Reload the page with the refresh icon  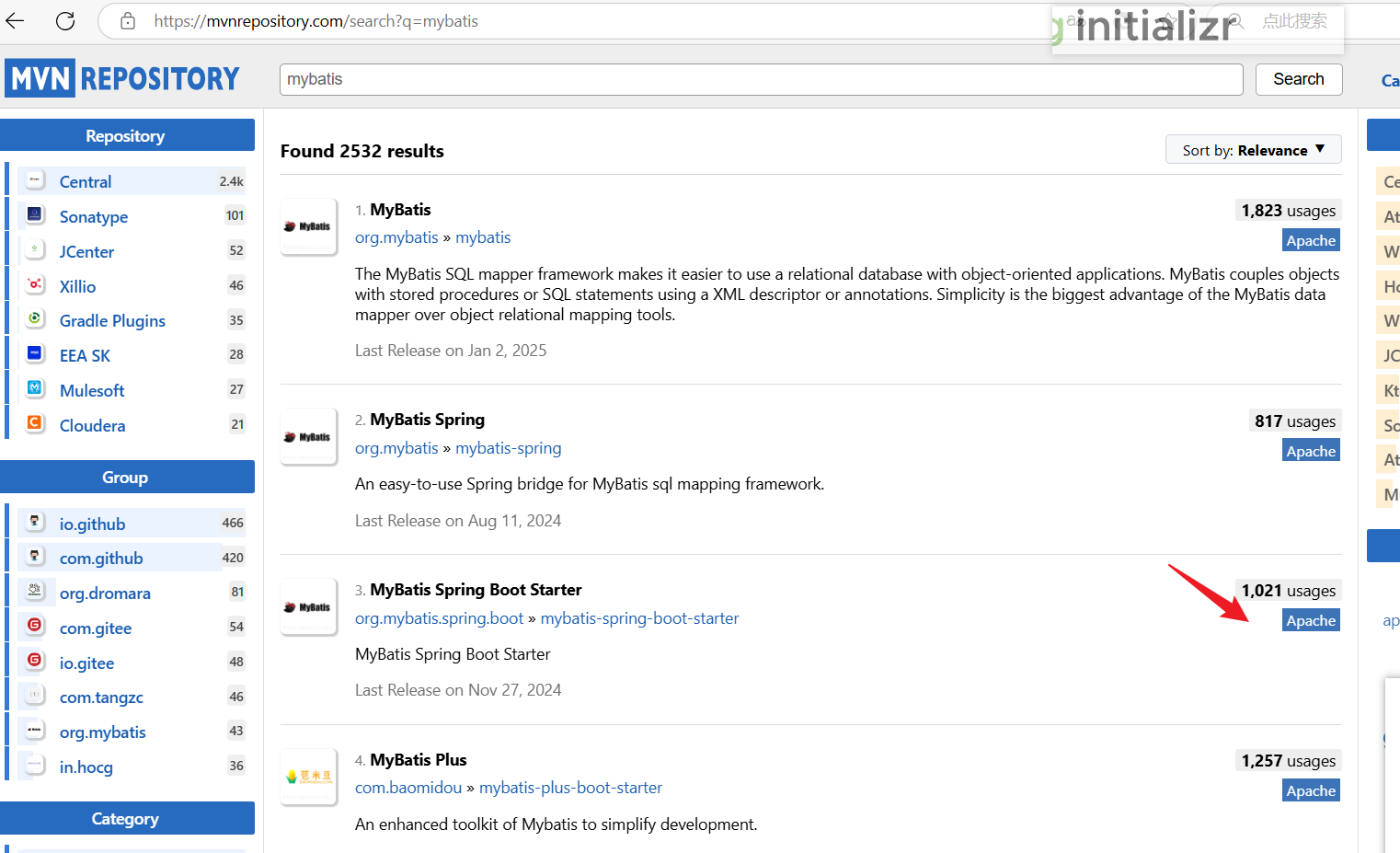65,20
